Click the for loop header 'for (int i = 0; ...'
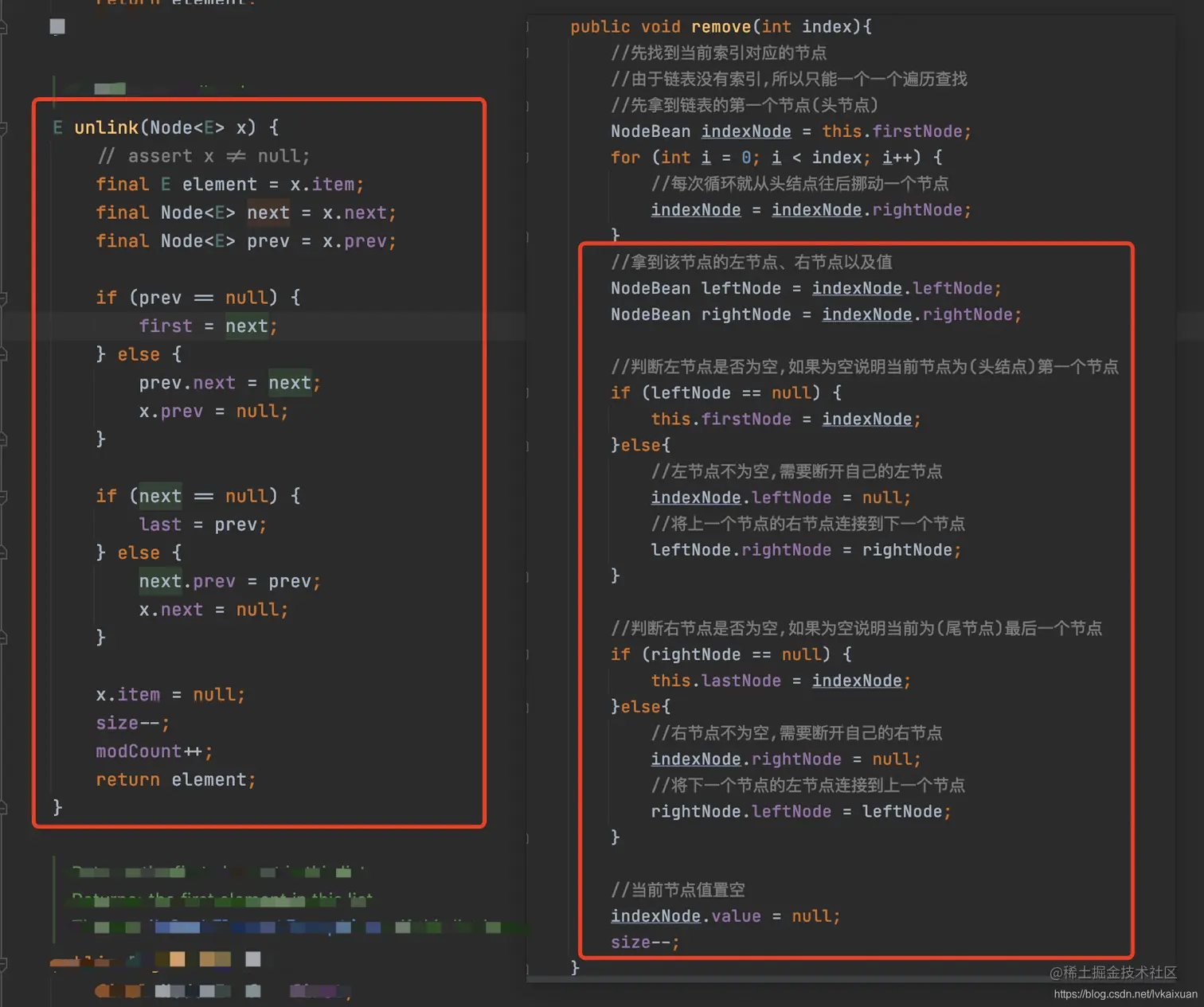The height and width of the screenshot is (1007, 1204). (777, 158)
